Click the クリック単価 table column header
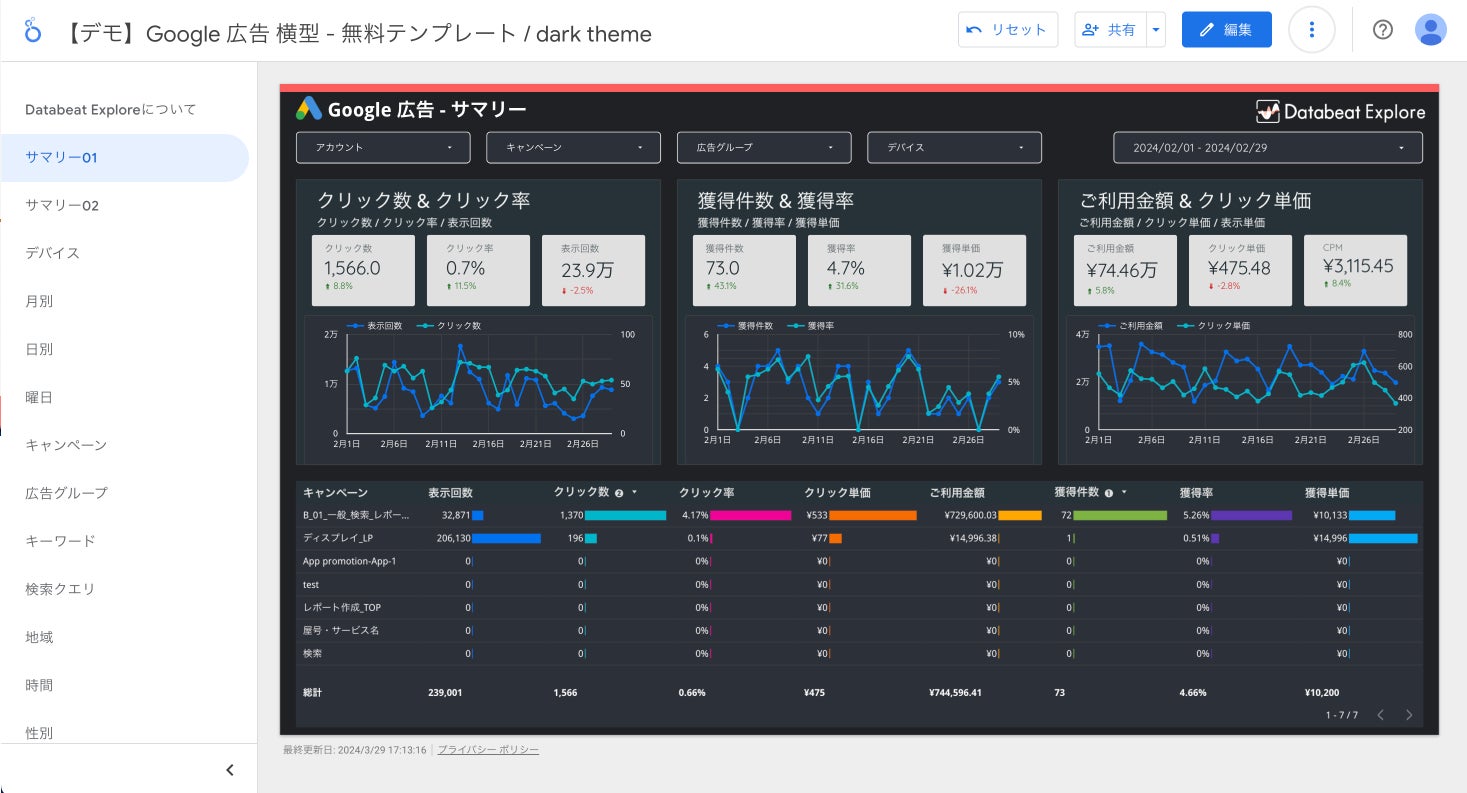The width and height of the screenshot is (1467, 793). [837, 493]
